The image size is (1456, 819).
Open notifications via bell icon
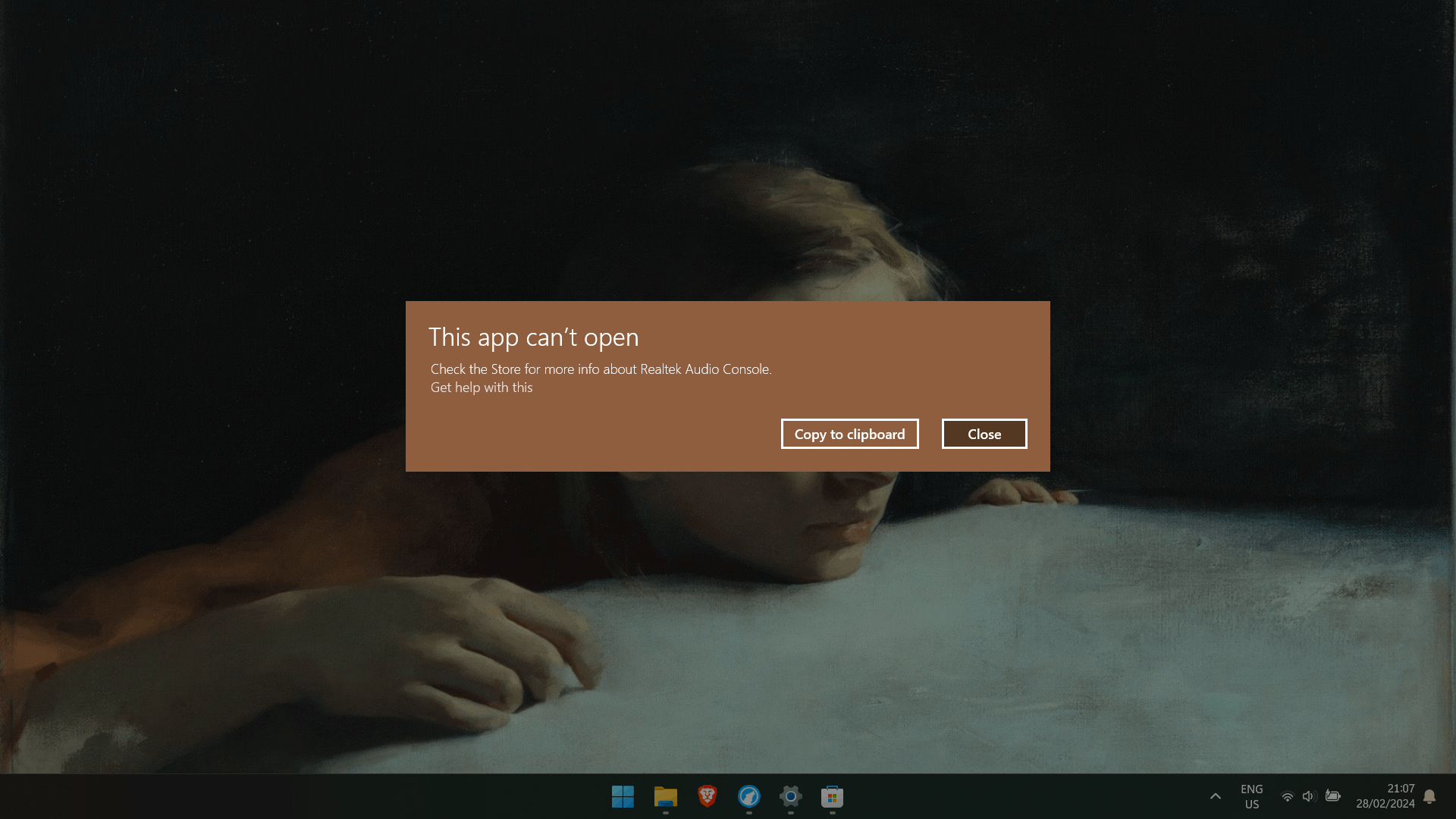1429,796
